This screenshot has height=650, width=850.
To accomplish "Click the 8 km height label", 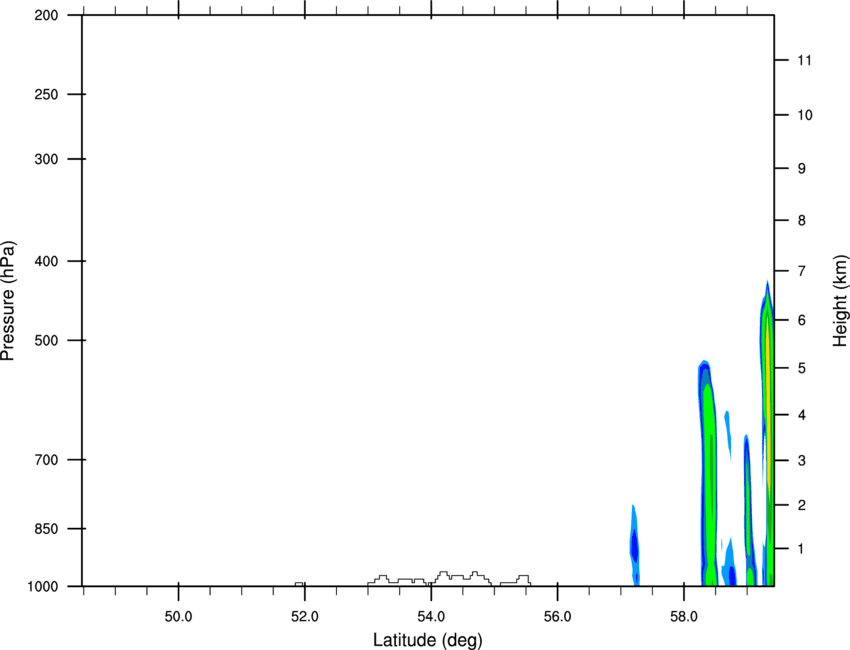I will (802, 220).
